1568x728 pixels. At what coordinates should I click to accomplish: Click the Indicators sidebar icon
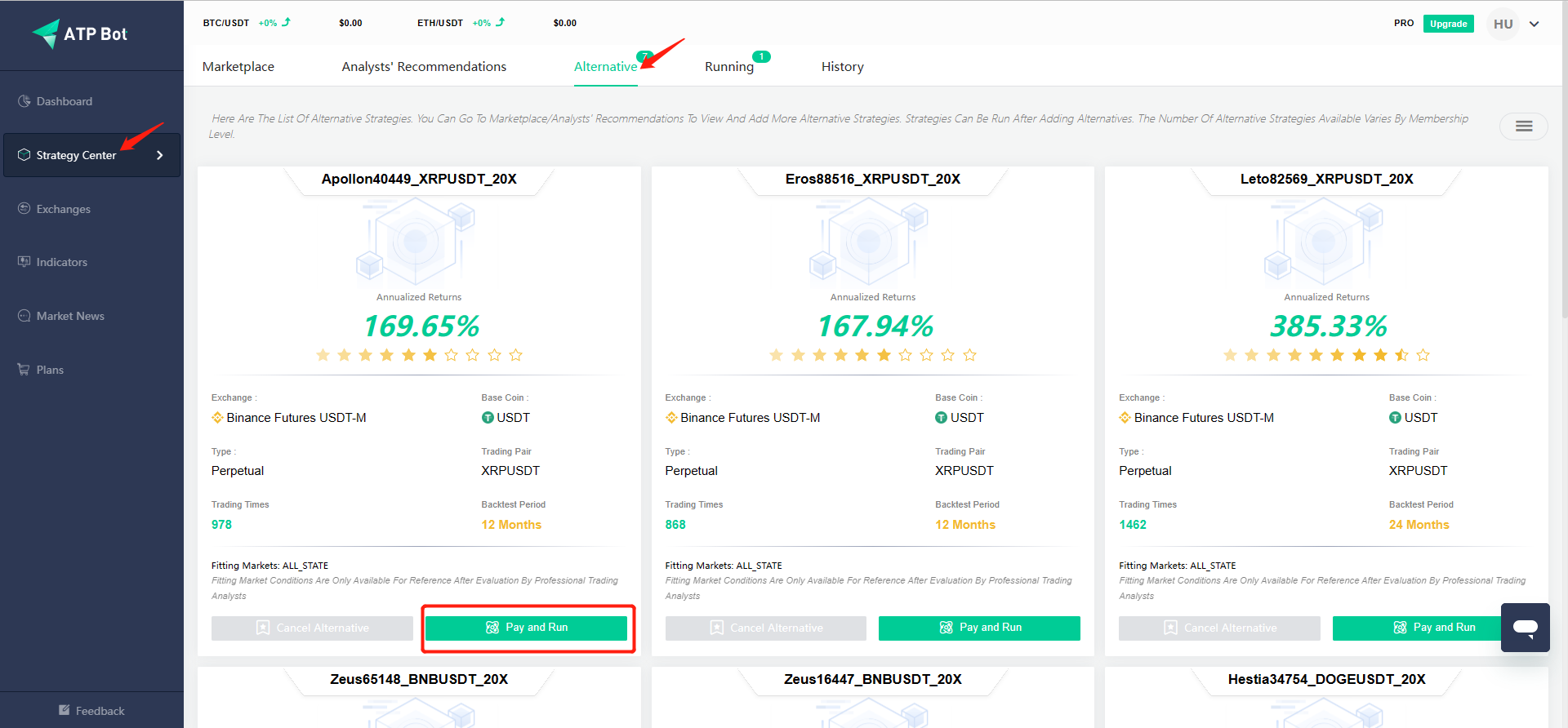pyautogui.click(x=24, y=262)
